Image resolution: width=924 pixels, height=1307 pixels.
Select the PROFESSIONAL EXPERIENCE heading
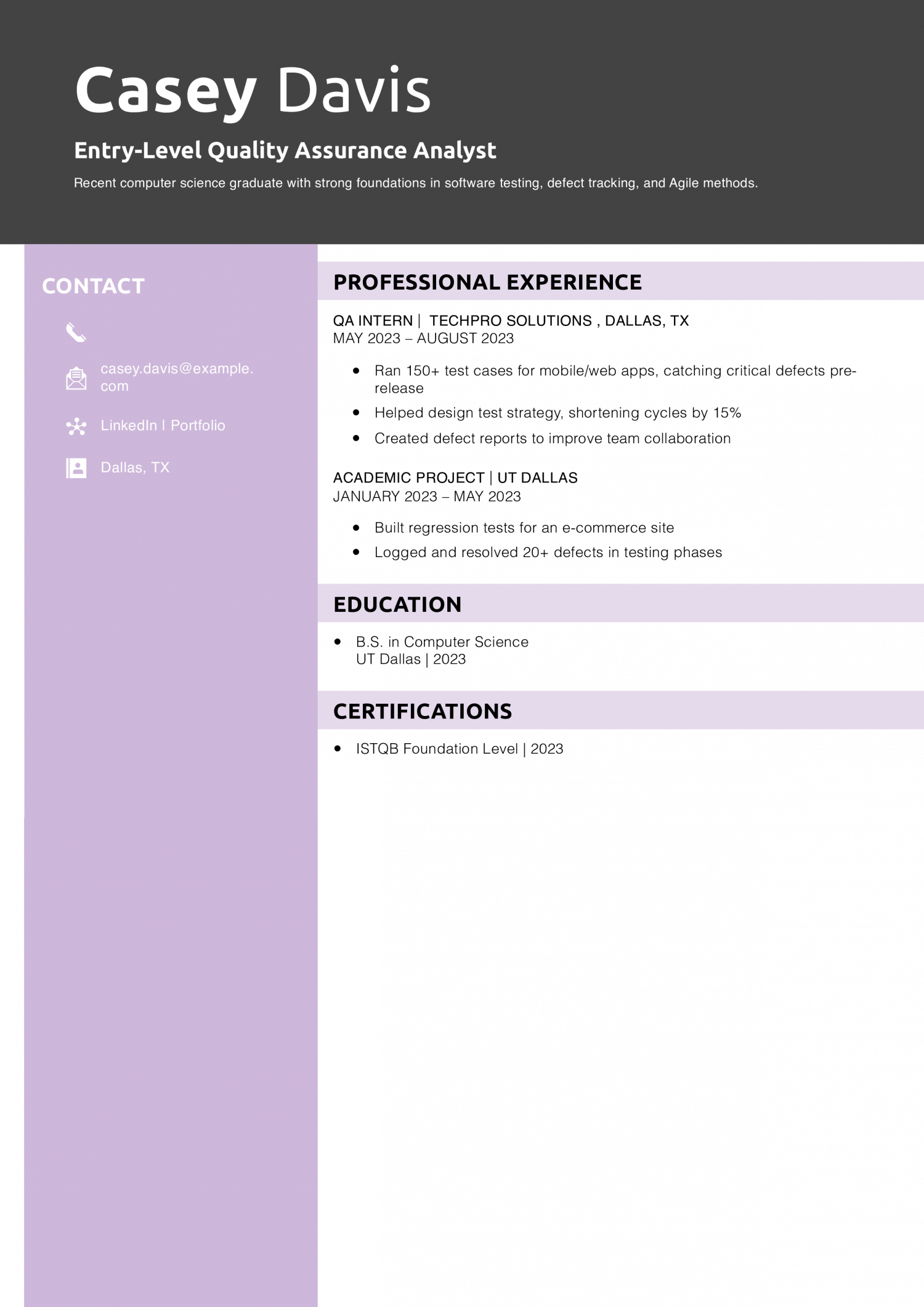[487, 282]
